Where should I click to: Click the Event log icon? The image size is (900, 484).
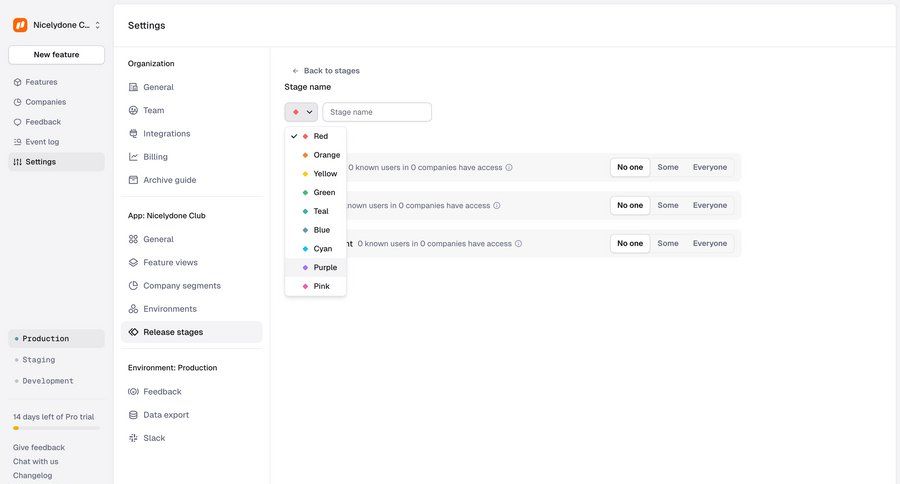17,142
